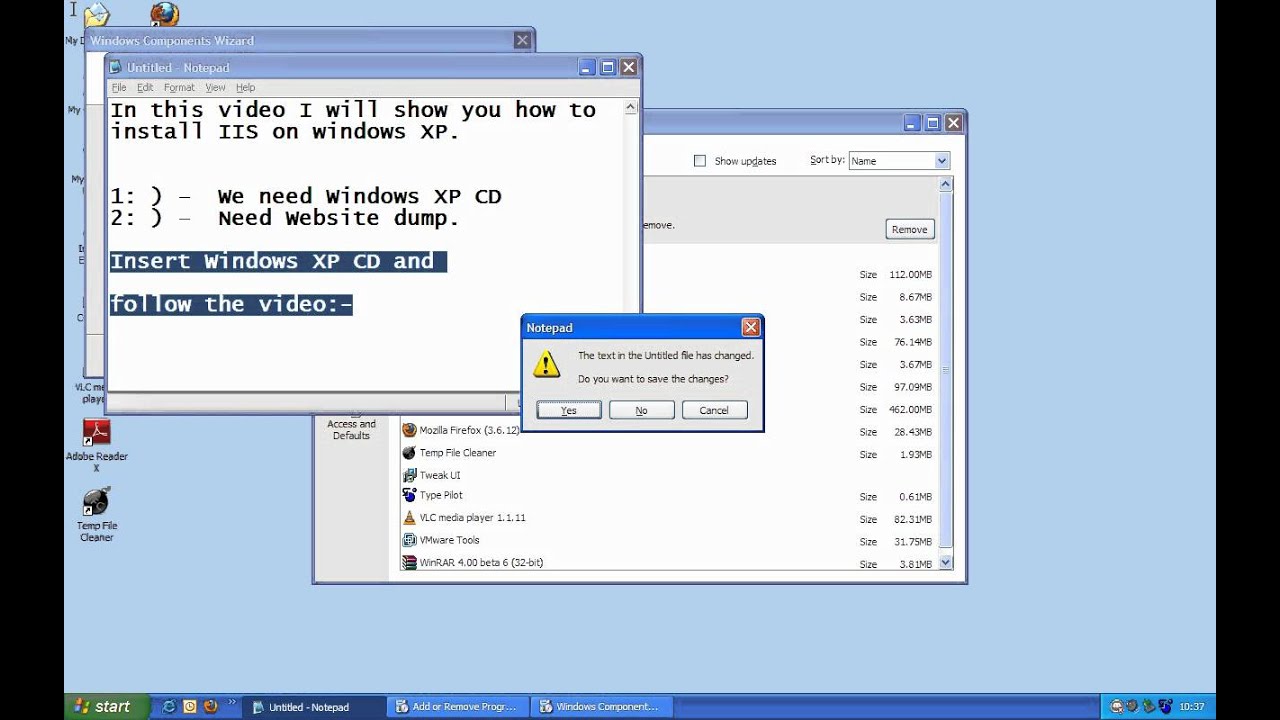Click the Temp File Cleaner list icon
This screenshot has width=1280, height=720.
pos(409,452)
